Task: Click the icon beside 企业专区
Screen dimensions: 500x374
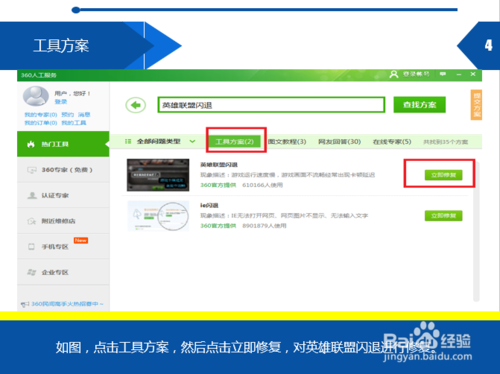Action: coord(32,272)
